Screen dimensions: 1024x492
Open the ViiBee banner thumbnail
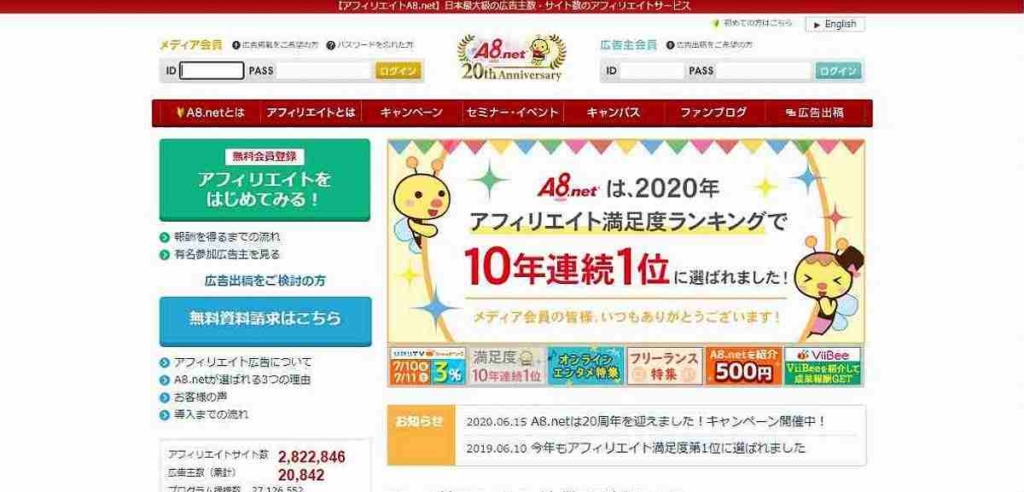coord(823,366)
